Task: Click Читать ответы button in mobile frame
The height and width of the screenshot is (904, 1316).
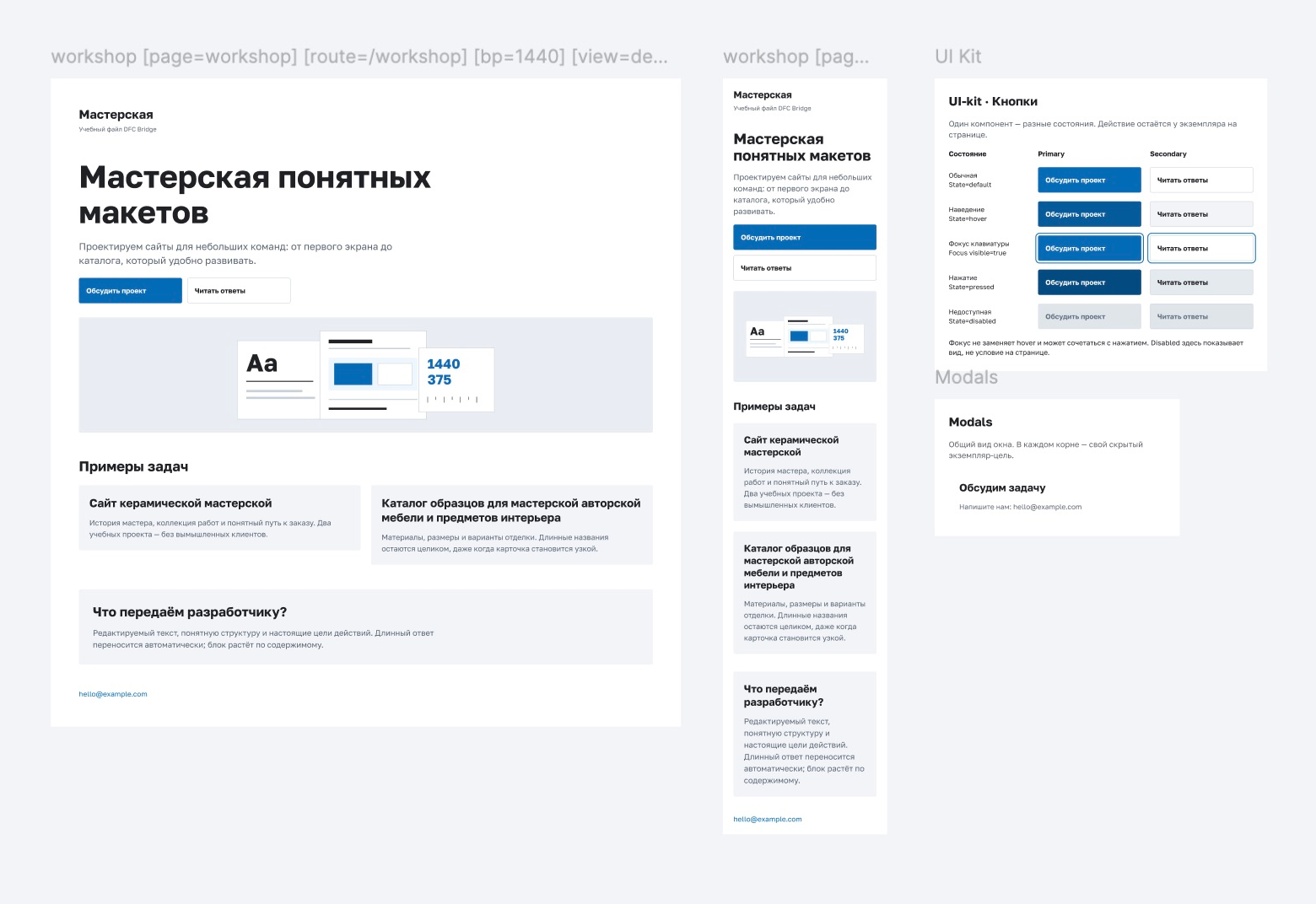Action: pyautogui.click(x=805, y=268)
